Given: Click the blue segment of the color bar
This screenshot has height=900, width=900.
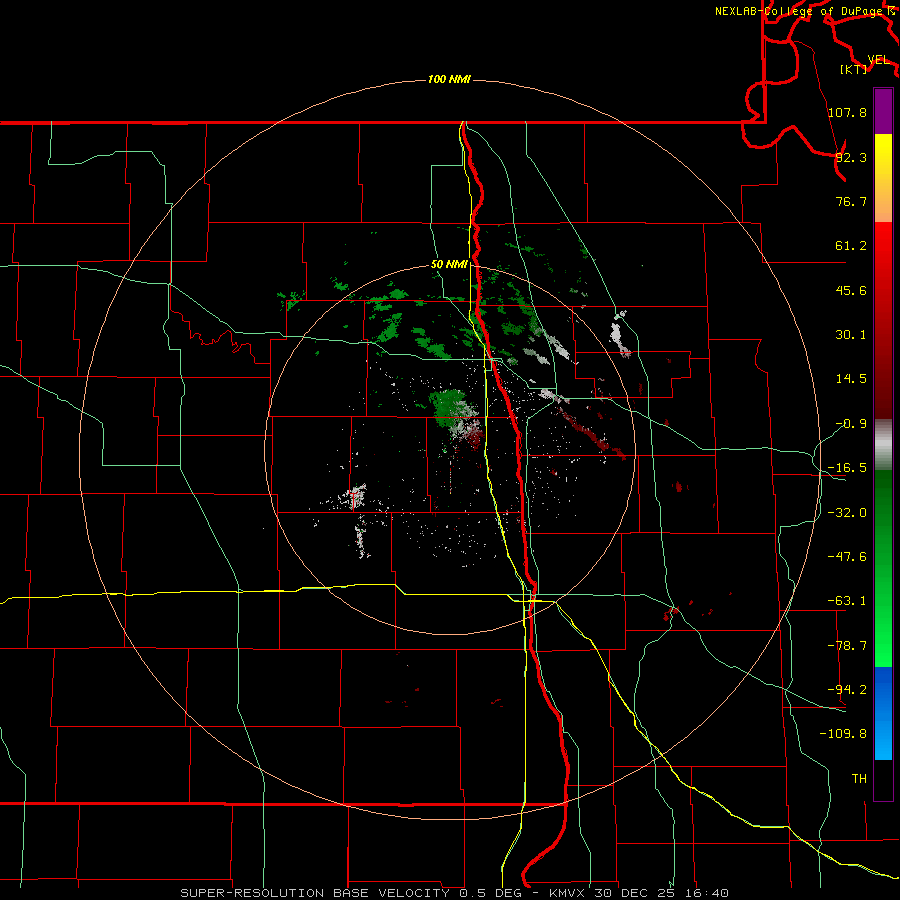Looking at the screenshot, I should (x=883, y=713).
